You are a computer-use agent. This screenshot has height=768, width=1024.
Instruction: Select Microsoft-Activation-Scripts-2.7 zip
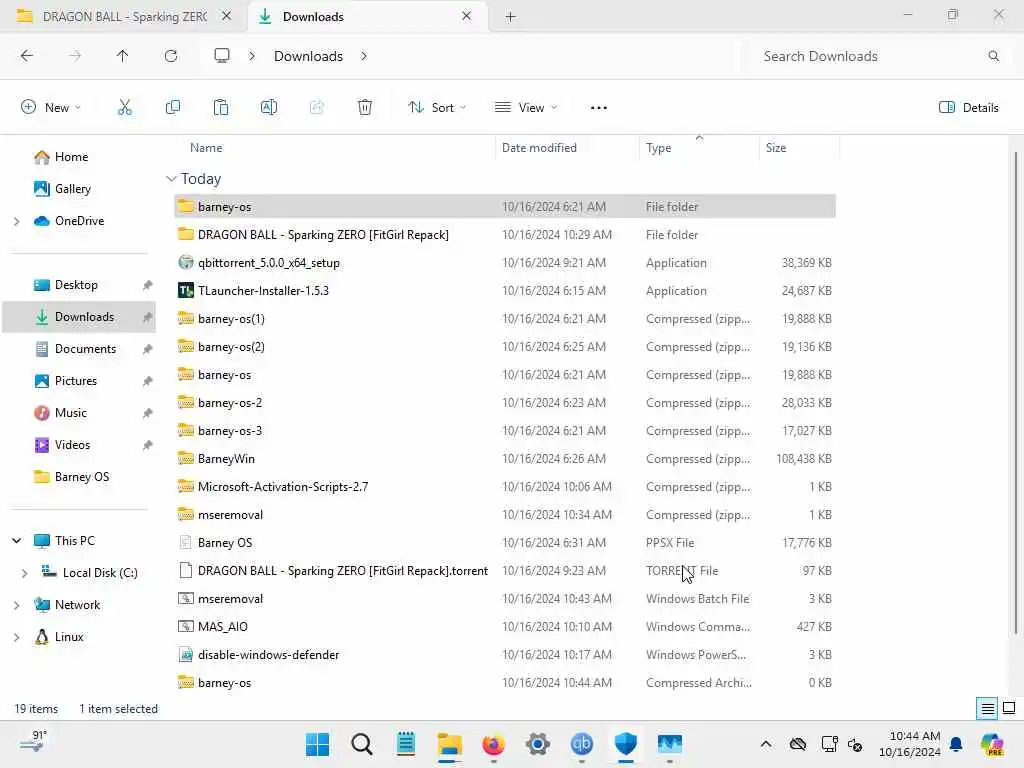(x=505, y=487)
